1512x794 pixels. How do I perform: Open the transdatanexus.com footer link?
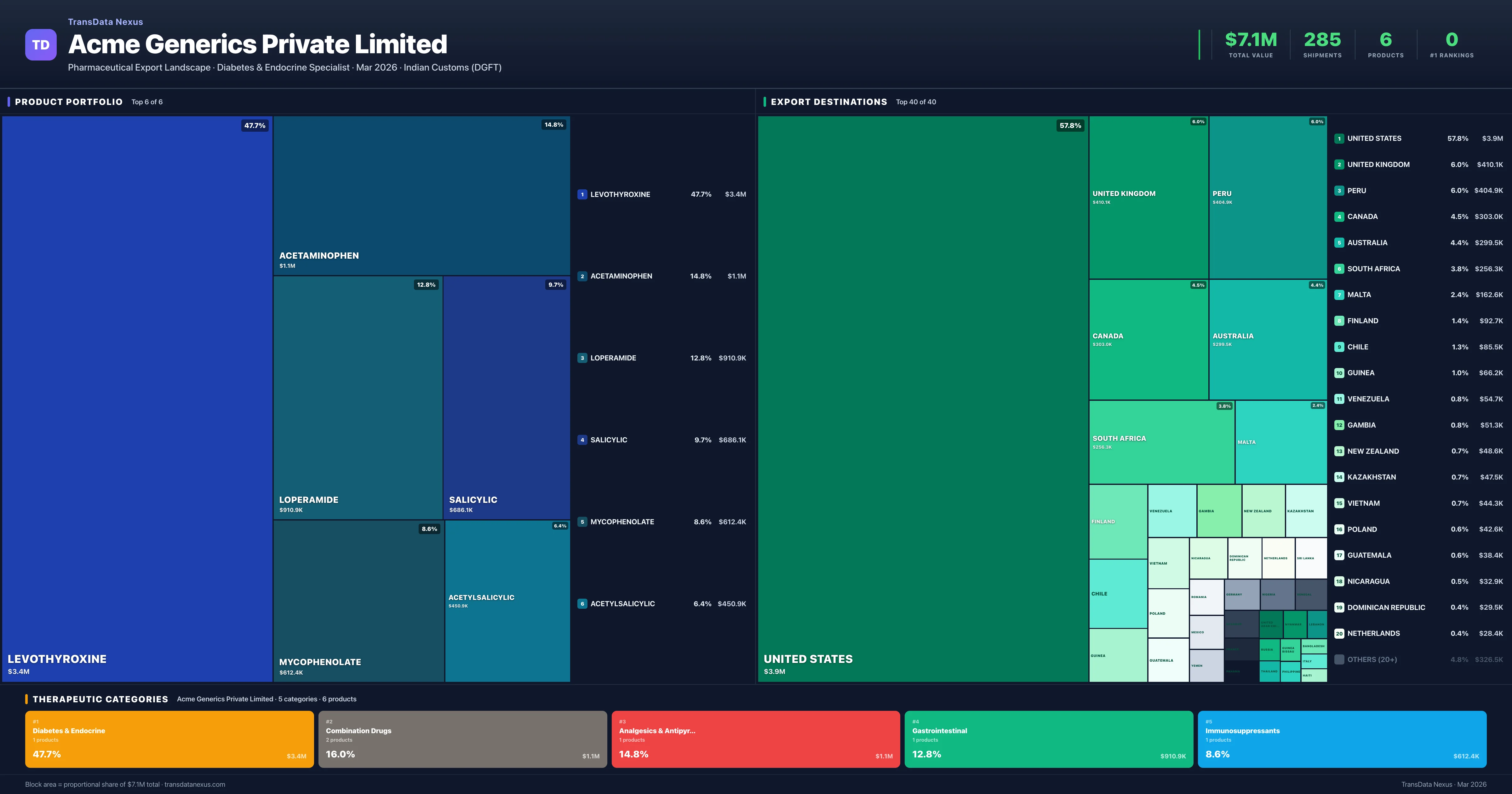tap(195, 784)
